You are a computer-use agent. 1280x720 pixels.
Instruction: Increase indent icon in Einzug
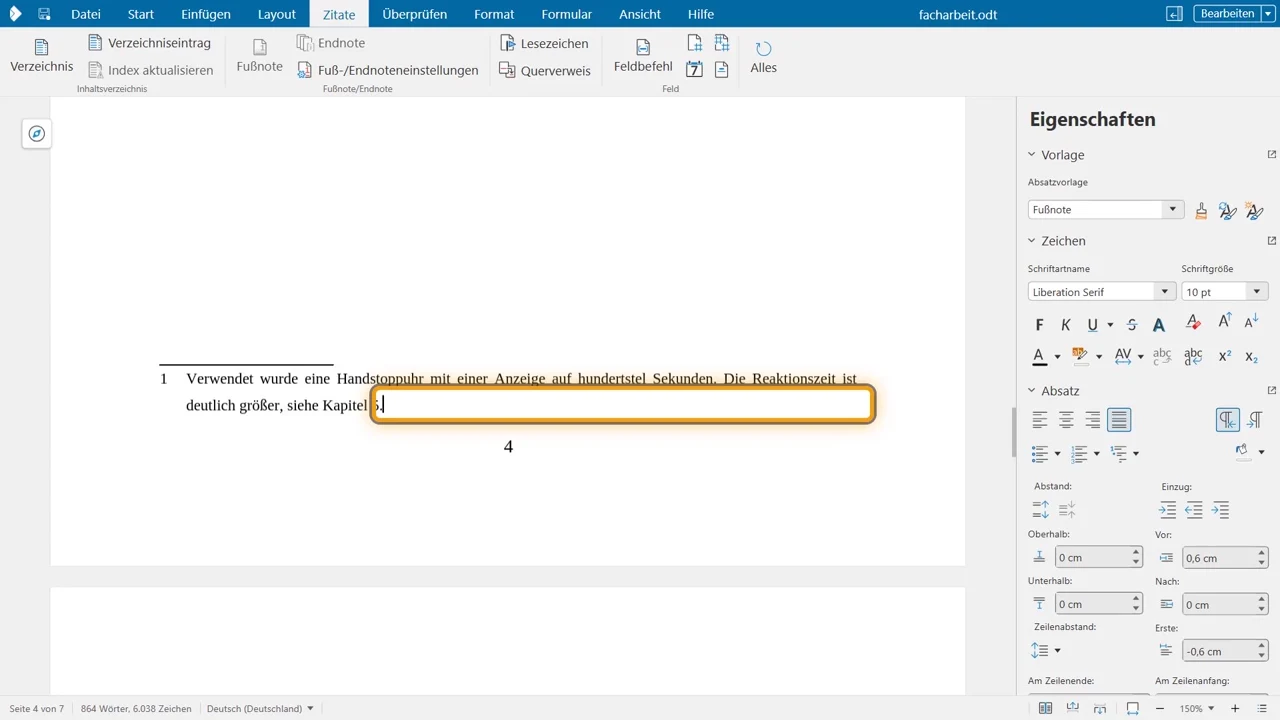(1167, 509)
